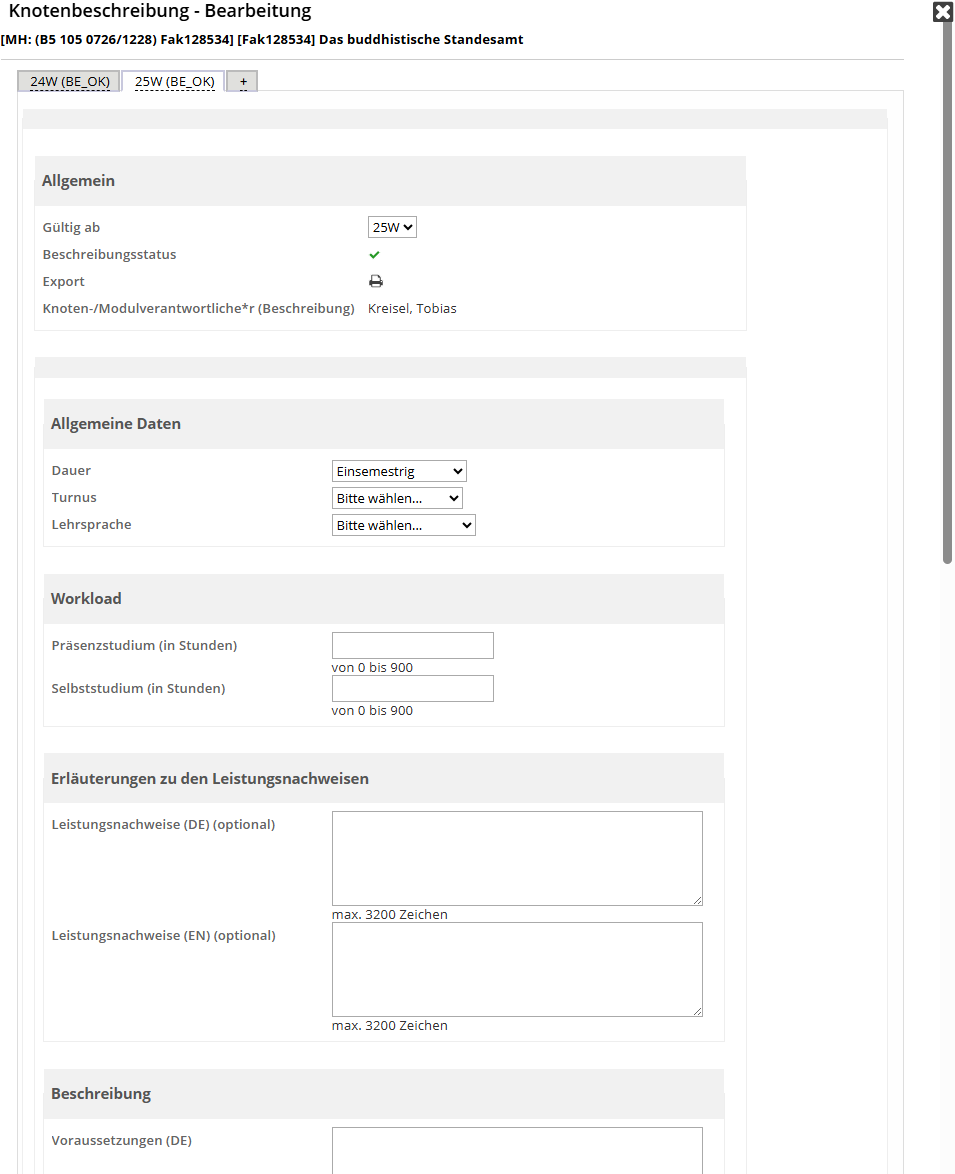Expand the Dauer dropdown
The width and height of the screenshot is (955, 1174).
399,471
